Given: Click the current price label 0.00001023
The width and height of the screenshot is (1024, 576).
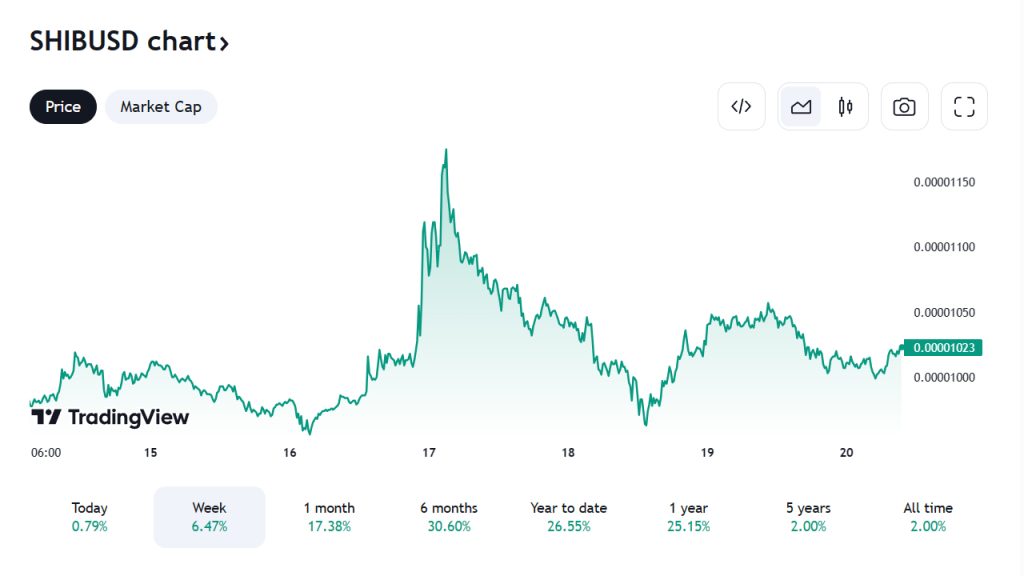Looking at the screenshot, I should pyautogui.click(x=944, y=348).
